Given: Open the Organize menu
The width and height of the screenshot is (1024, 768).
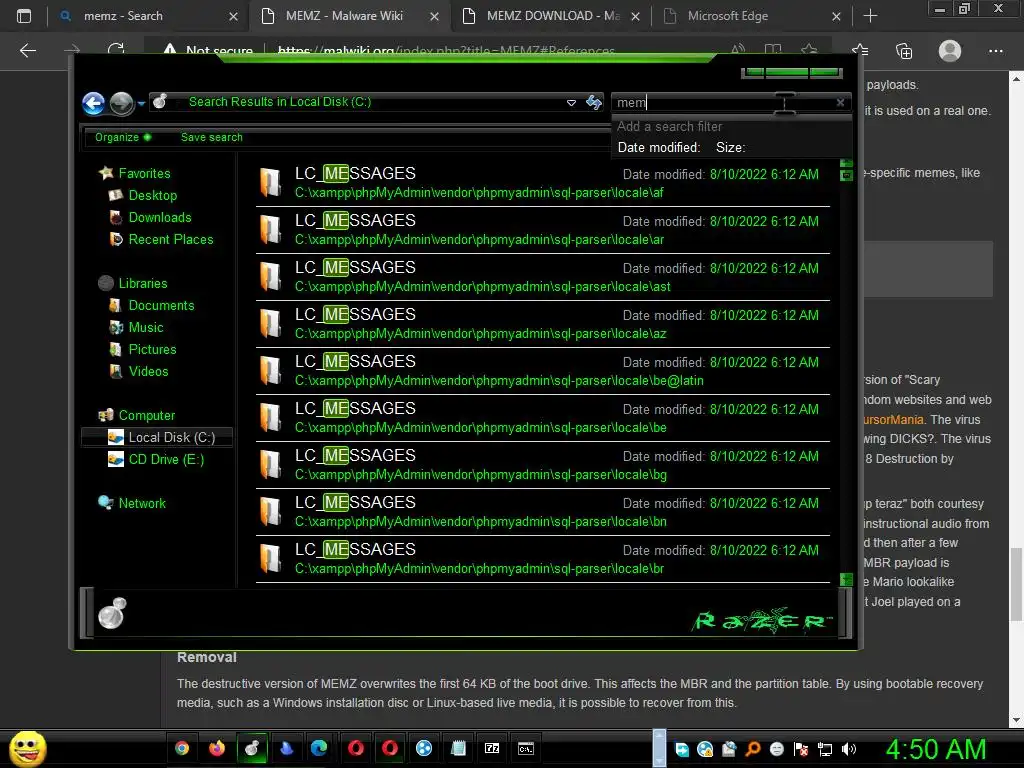Looking at the screenshot, I should 123,137.
